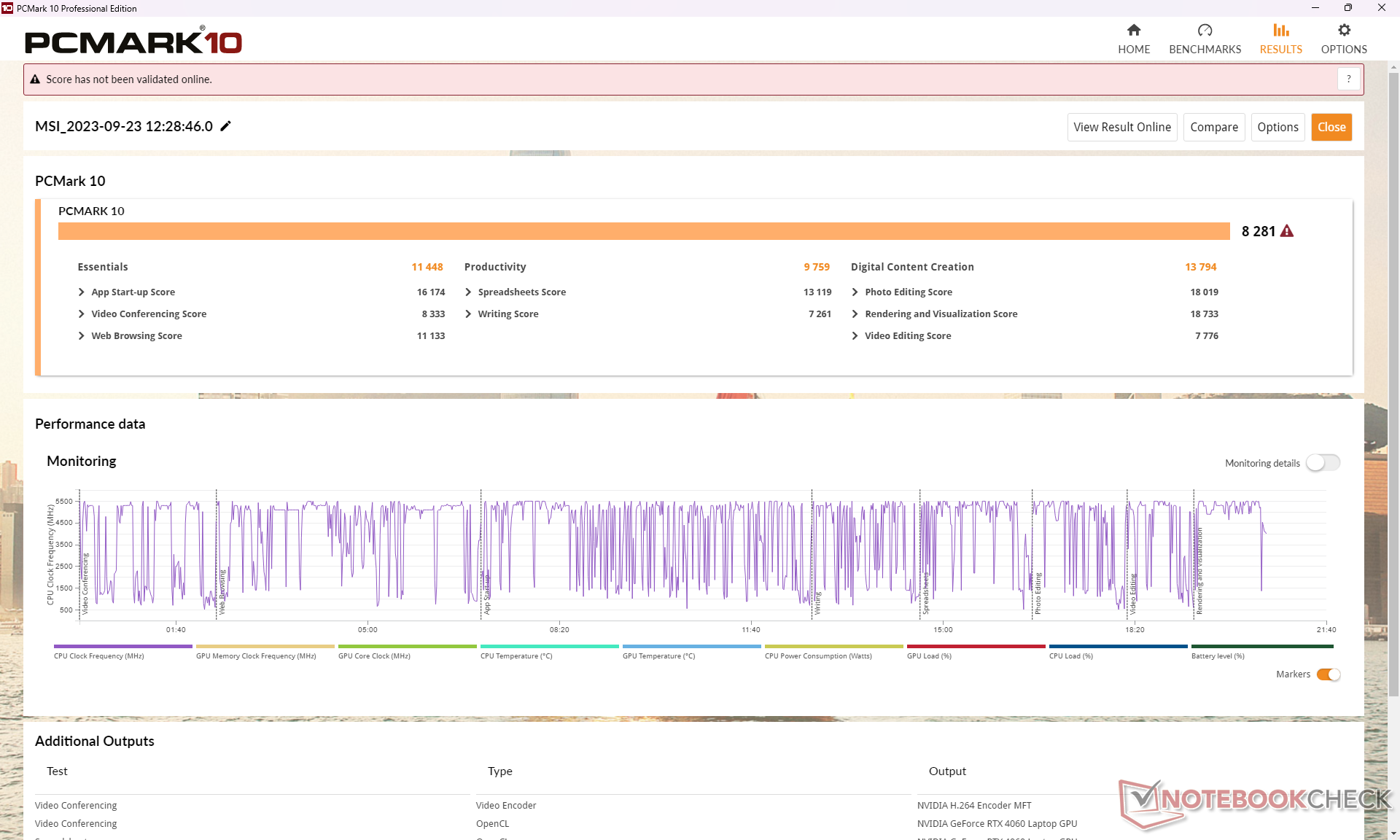Click the question mark help icon
Image resolution: width=1400 pixels, height=840 pixels.
pos(1348,79)
